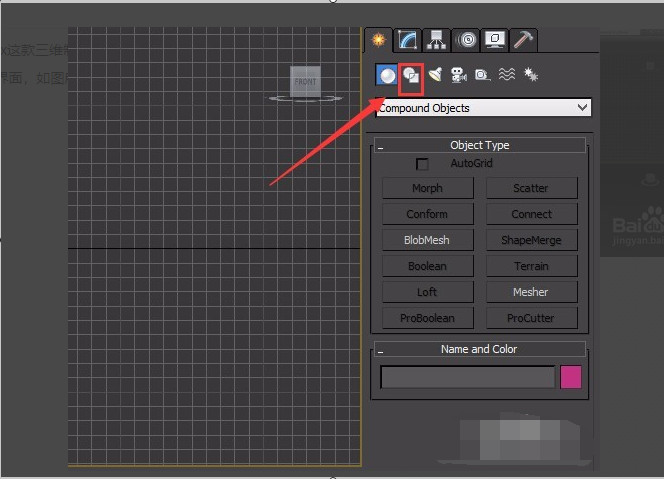Select the Helpers category icon

coord(482,75)
